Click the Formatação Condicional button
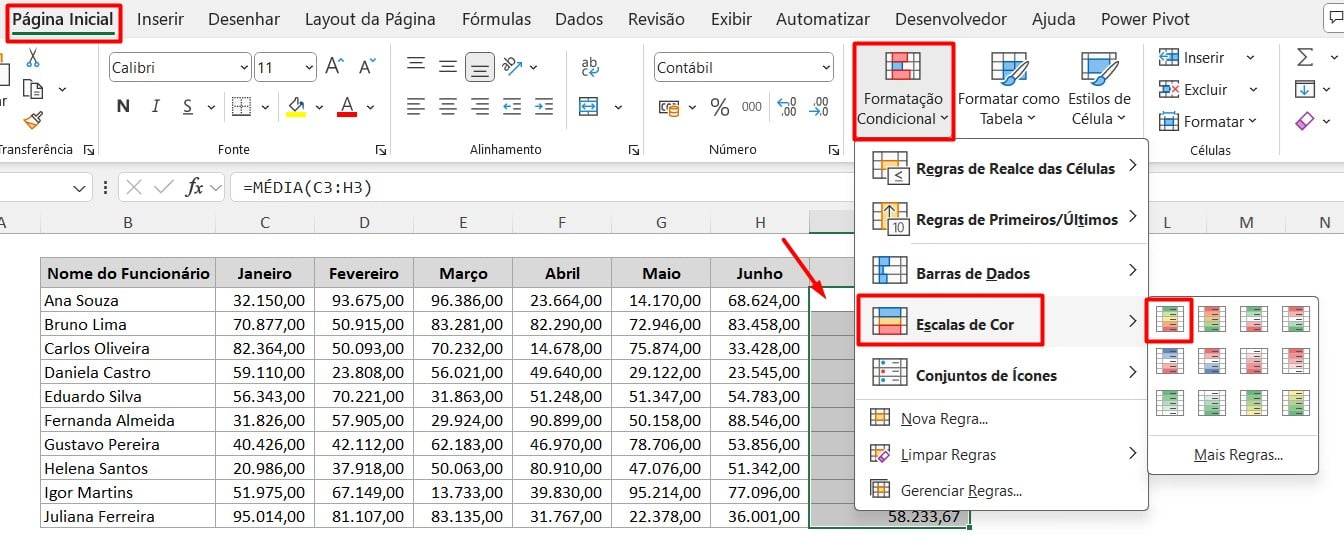 pyautogui.click(x=903, y=90)
